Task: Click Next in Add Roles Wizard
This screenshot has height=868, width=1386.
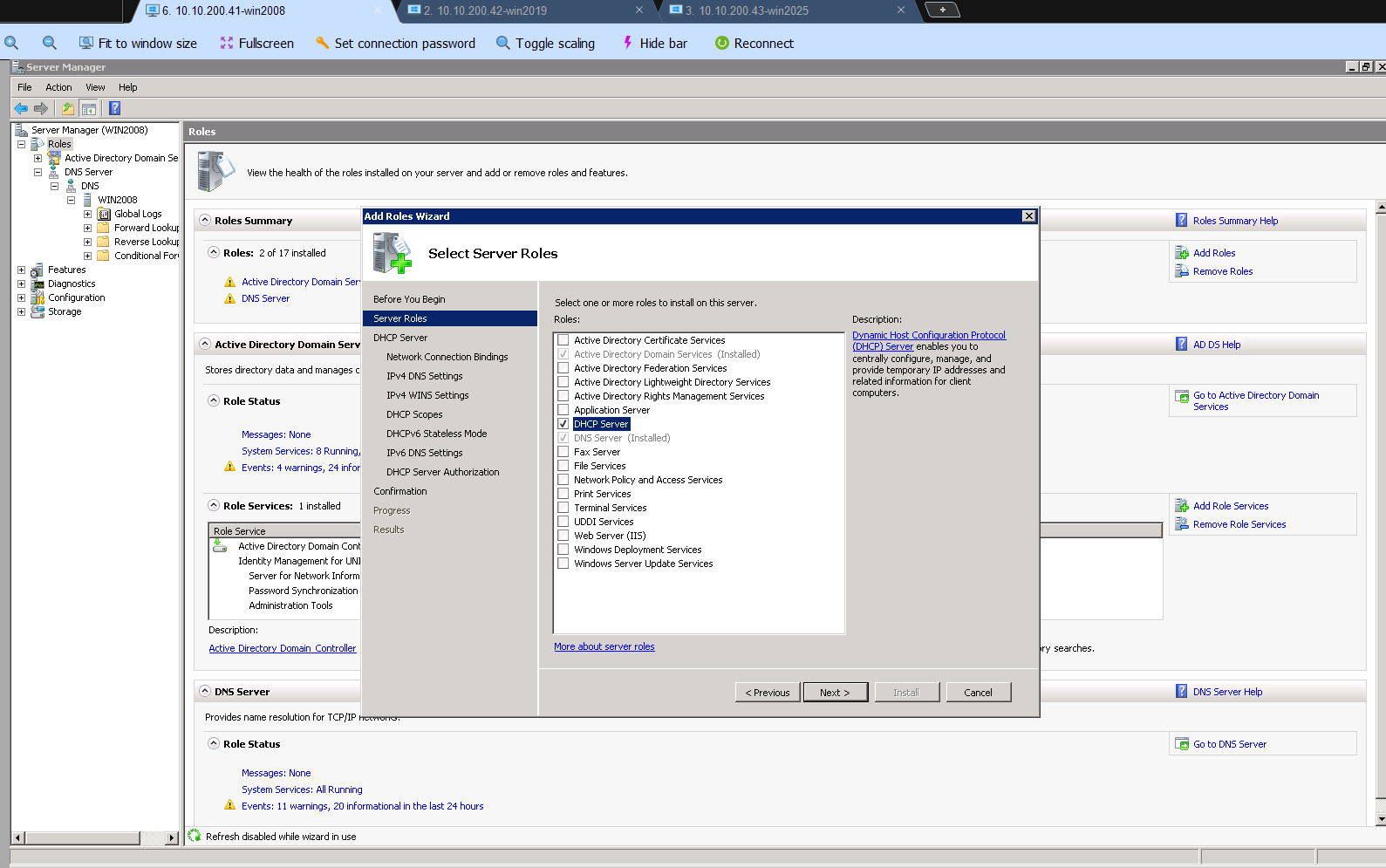Action: tap(835, 693)
